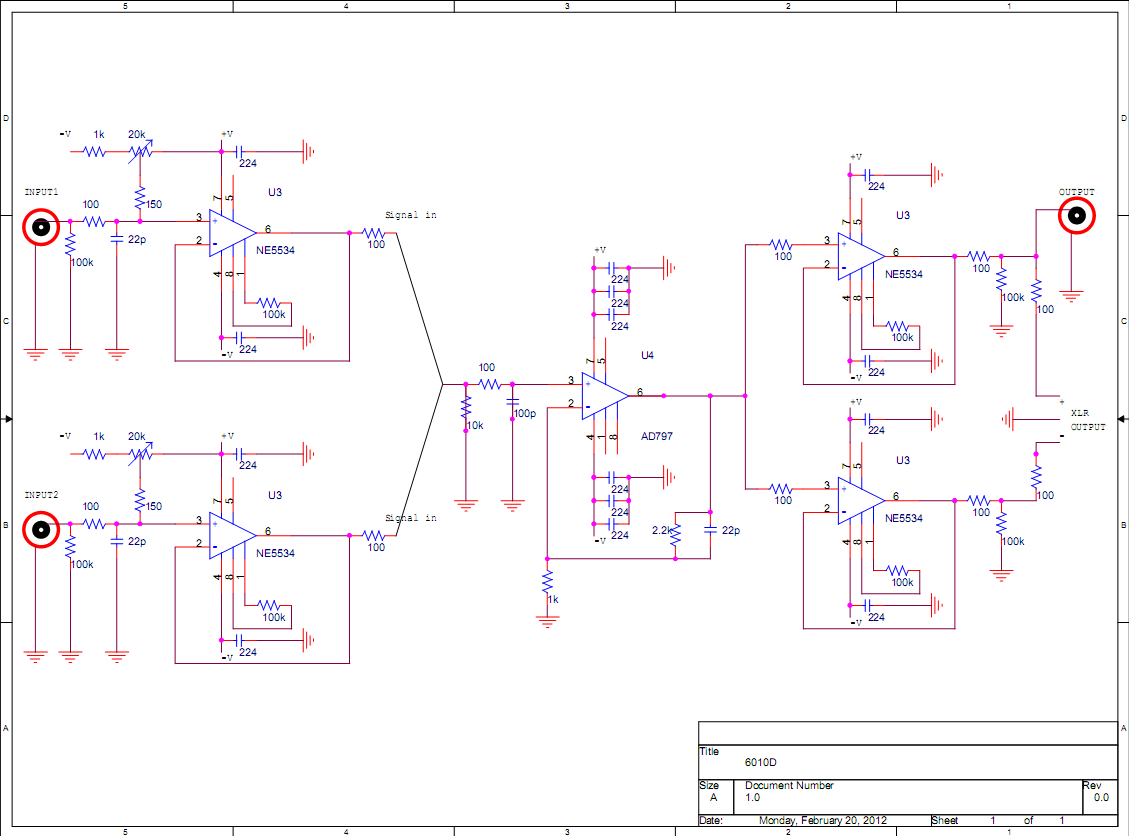Click document number value 1.0

752,797
